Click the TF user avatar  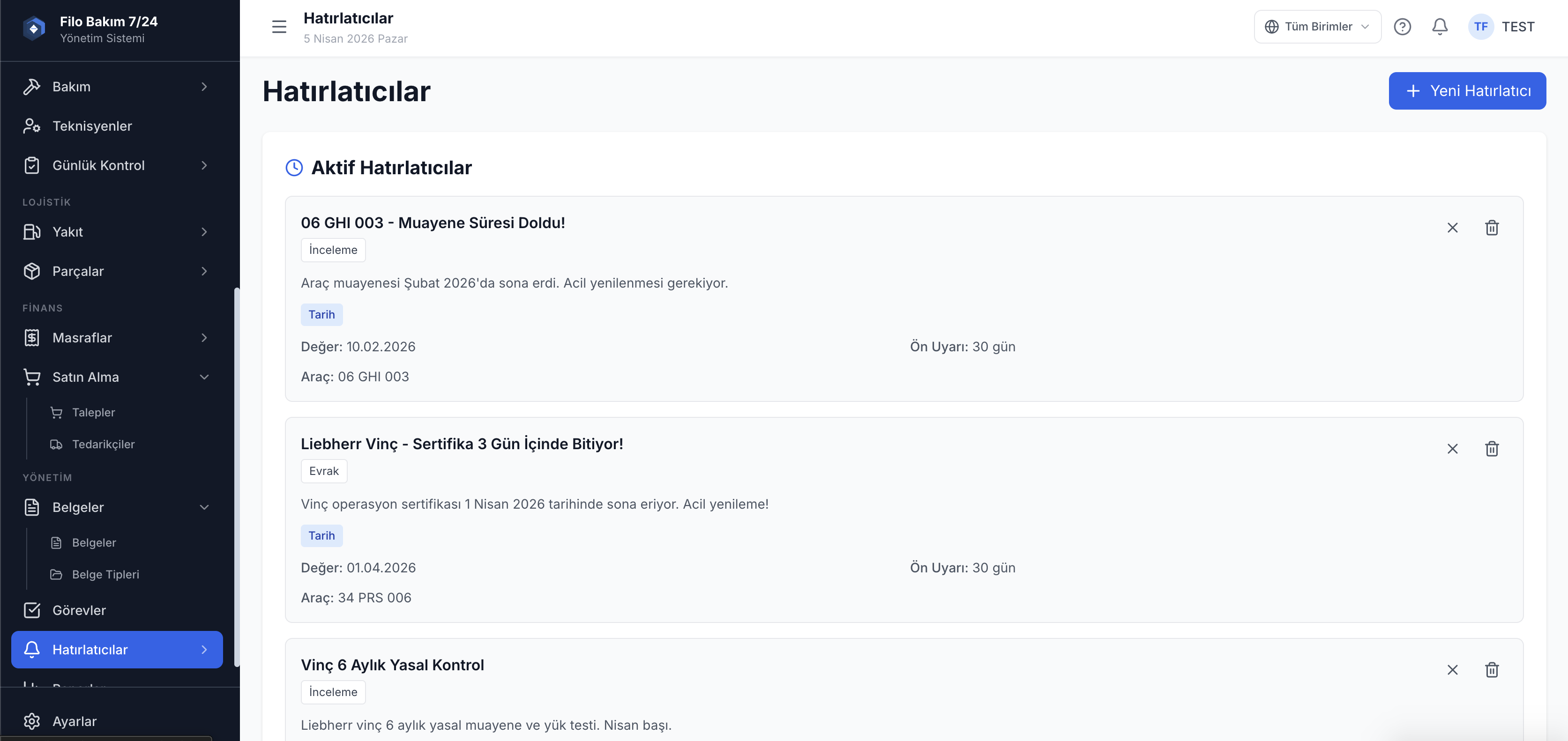pyautogui.click(x=1480, y=27)
